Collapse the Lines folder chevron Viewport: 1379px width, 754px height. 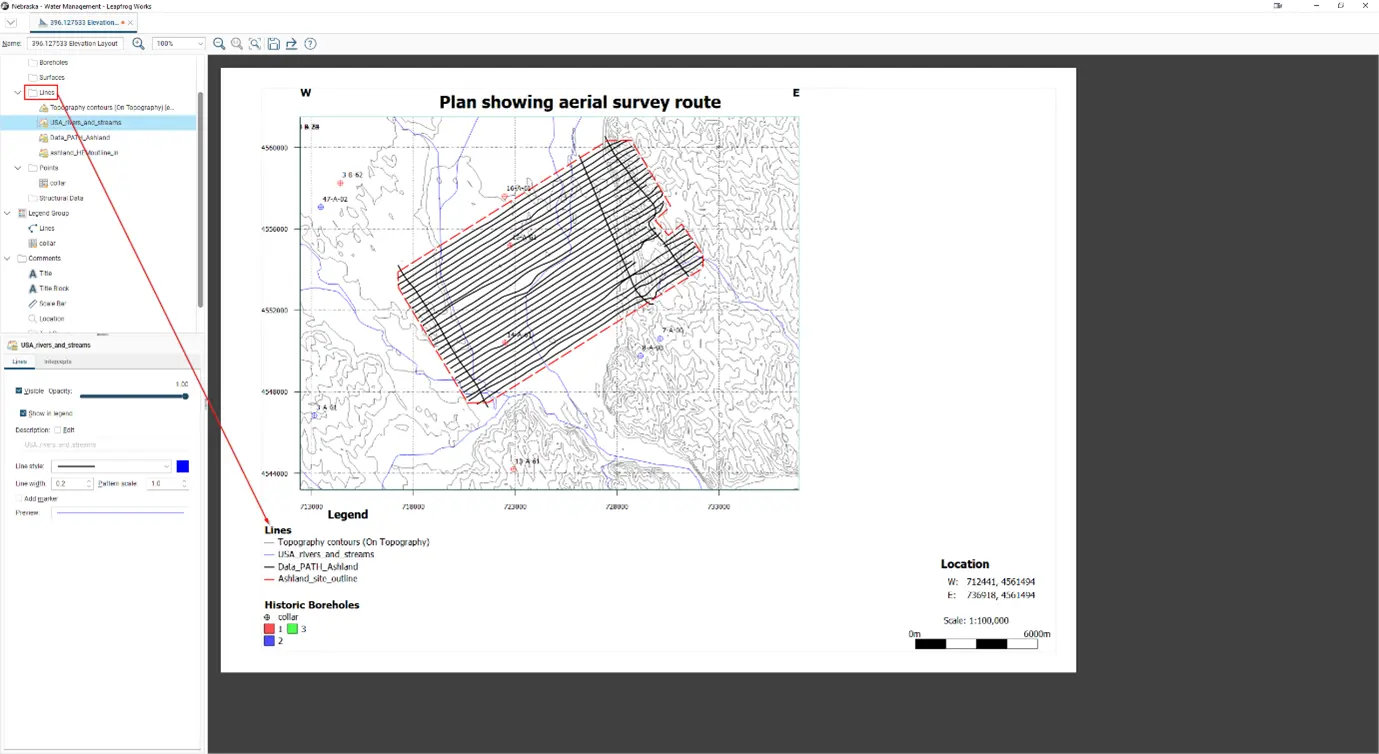pyautogui.click(x=18, y=92)
